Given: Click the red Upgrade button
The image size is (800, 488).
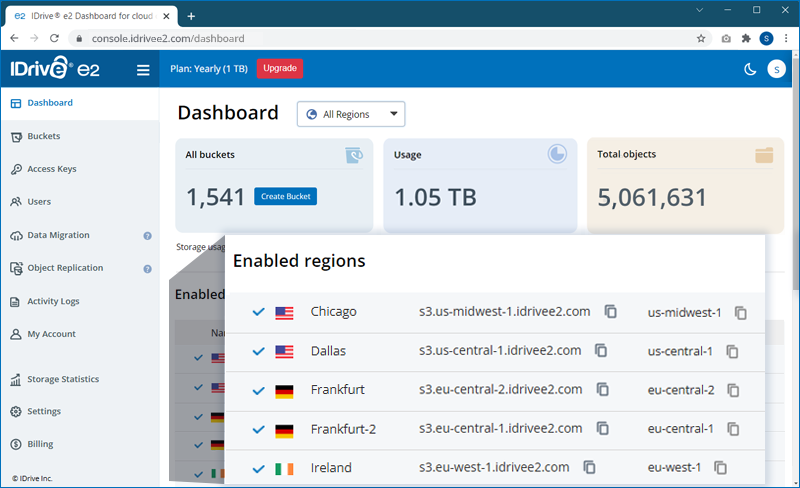Looking at the screenshot, I should click(280, 68).
